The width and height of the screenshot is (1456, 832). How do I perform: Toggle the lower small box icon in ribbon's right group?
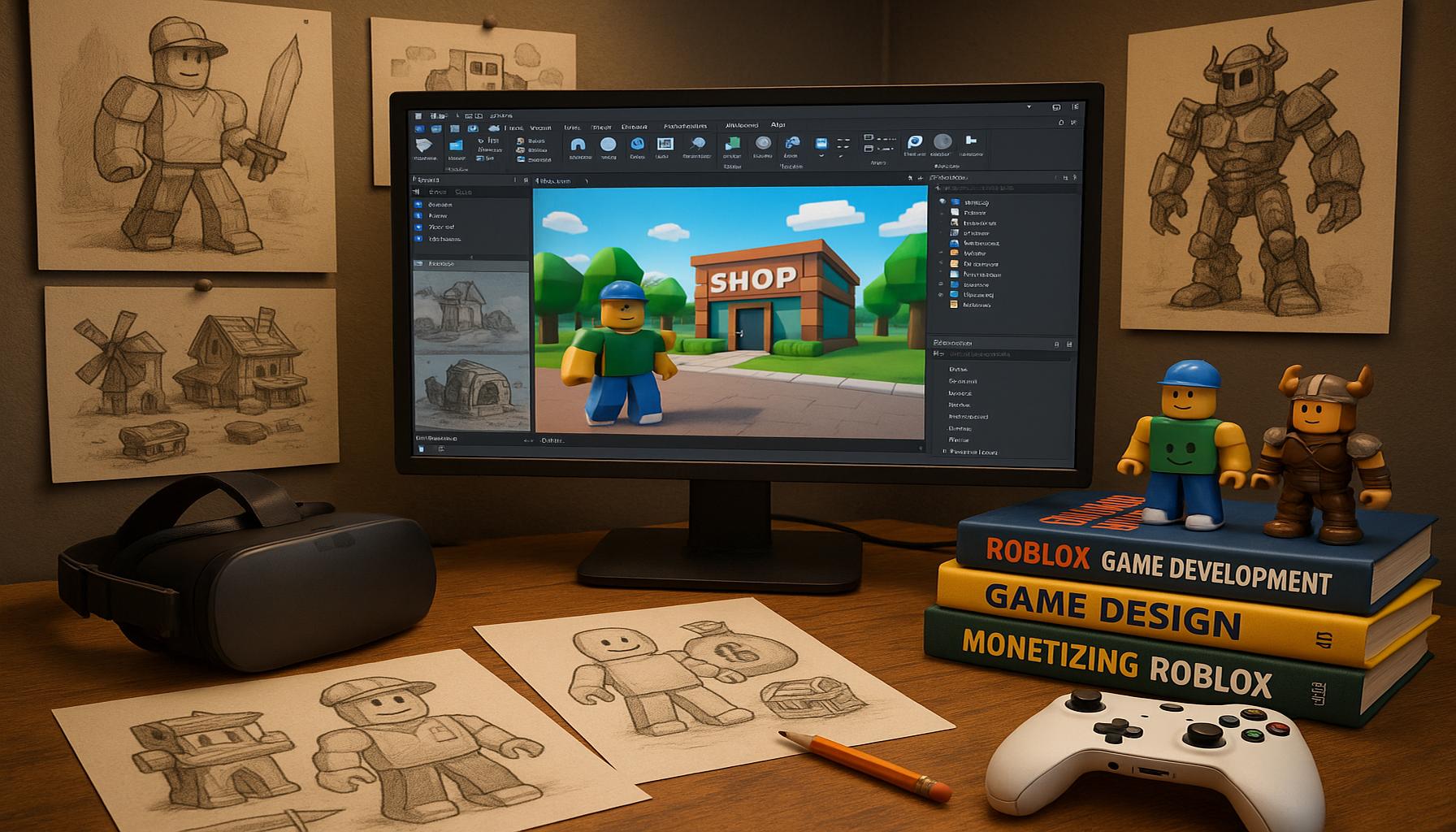click(868, 149)
